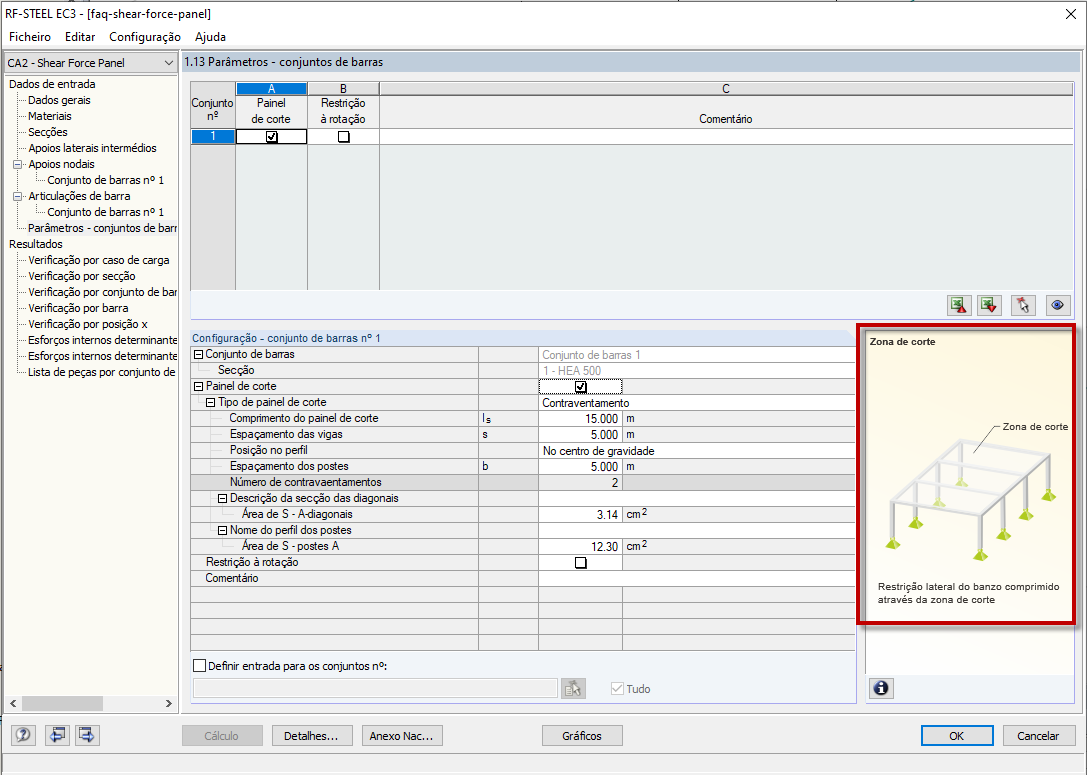
Task: Collapse the Painel de corte group
Action: (198, 387)
